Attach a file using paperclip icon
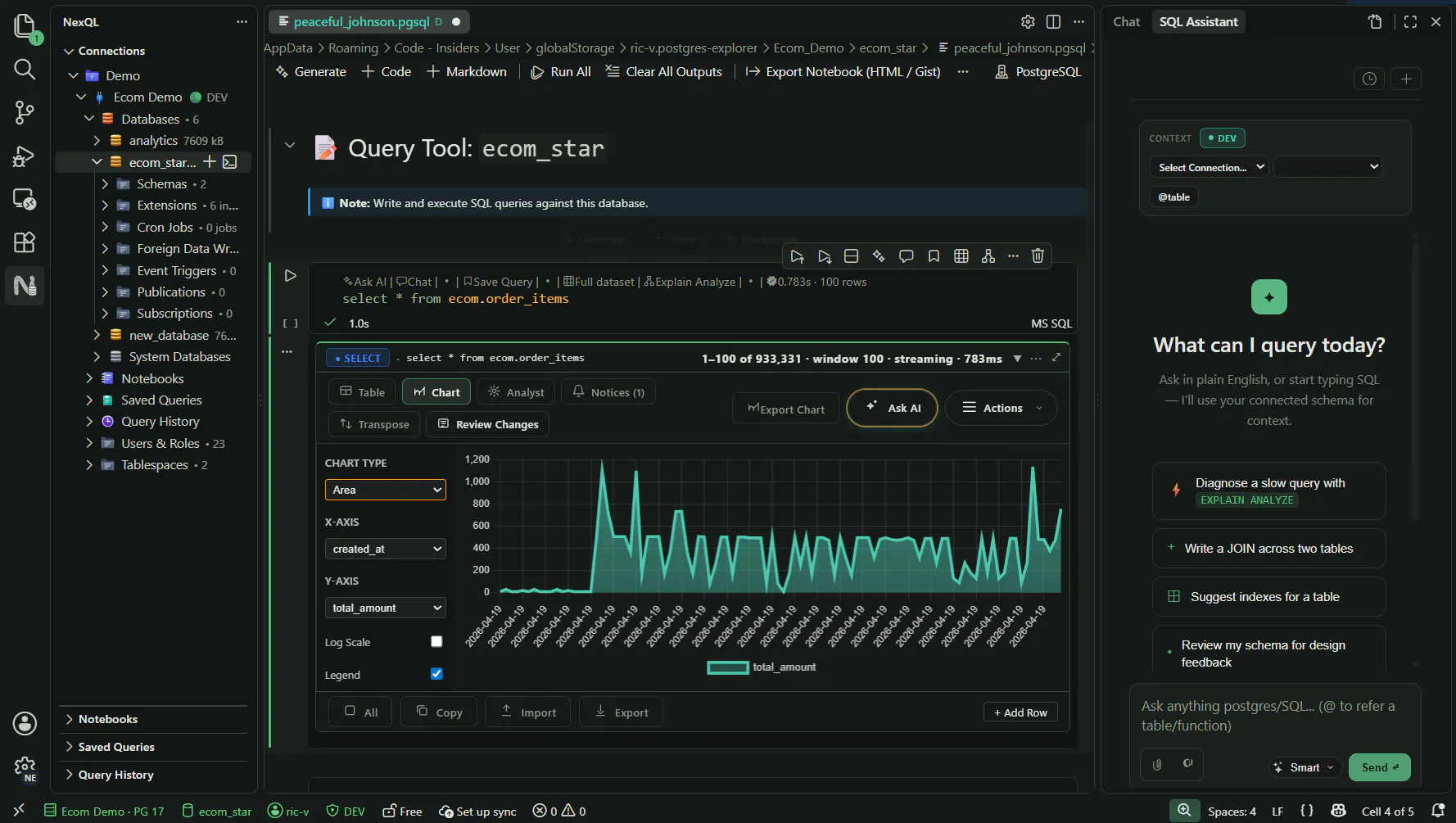Screen dimensions: 1456x823 tap(1157, 764)
